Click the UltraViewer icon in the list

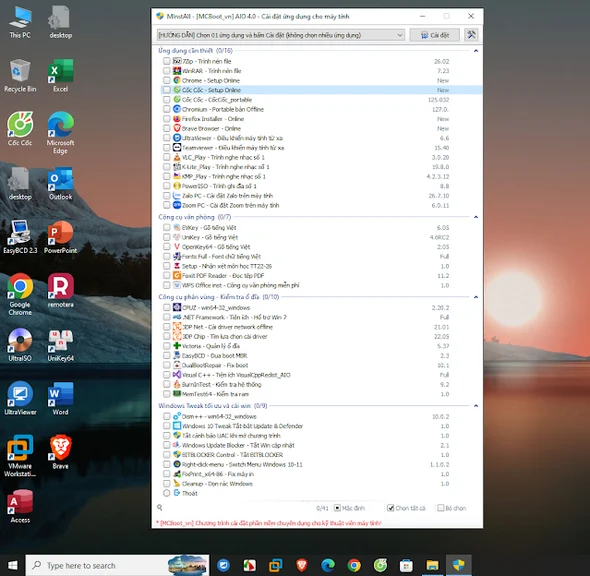[177, 138]
